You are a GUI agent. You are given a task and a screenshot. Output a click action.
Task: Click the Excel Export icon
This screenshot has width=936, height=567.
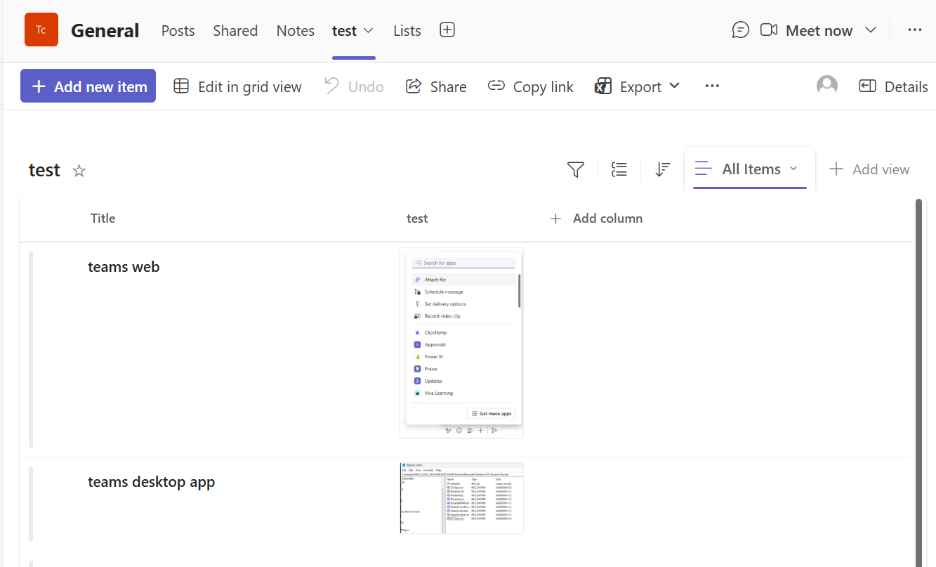[x=603, y=86]
